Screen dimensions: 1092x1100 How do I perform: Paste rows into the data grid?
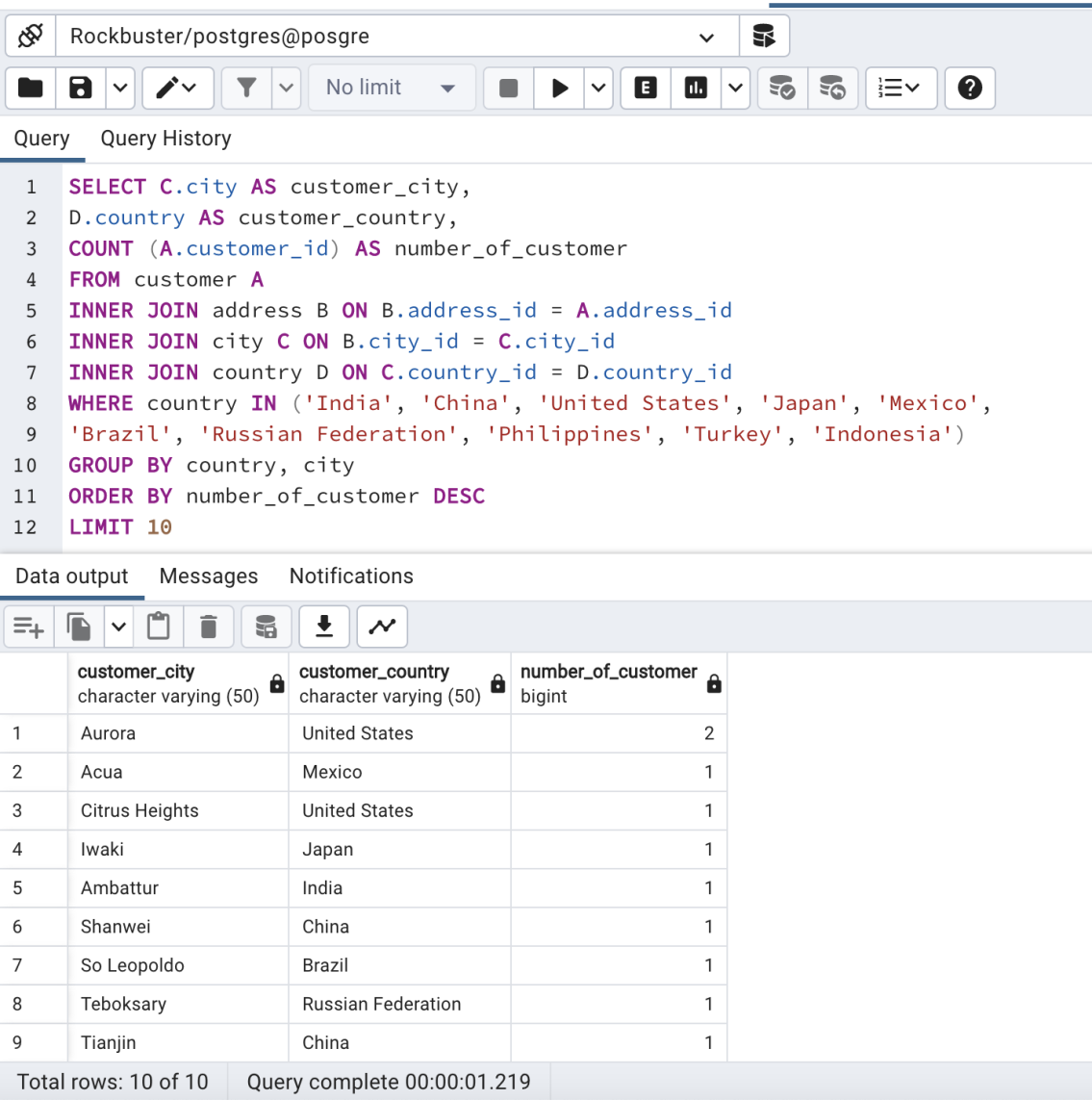coord(159,627)
